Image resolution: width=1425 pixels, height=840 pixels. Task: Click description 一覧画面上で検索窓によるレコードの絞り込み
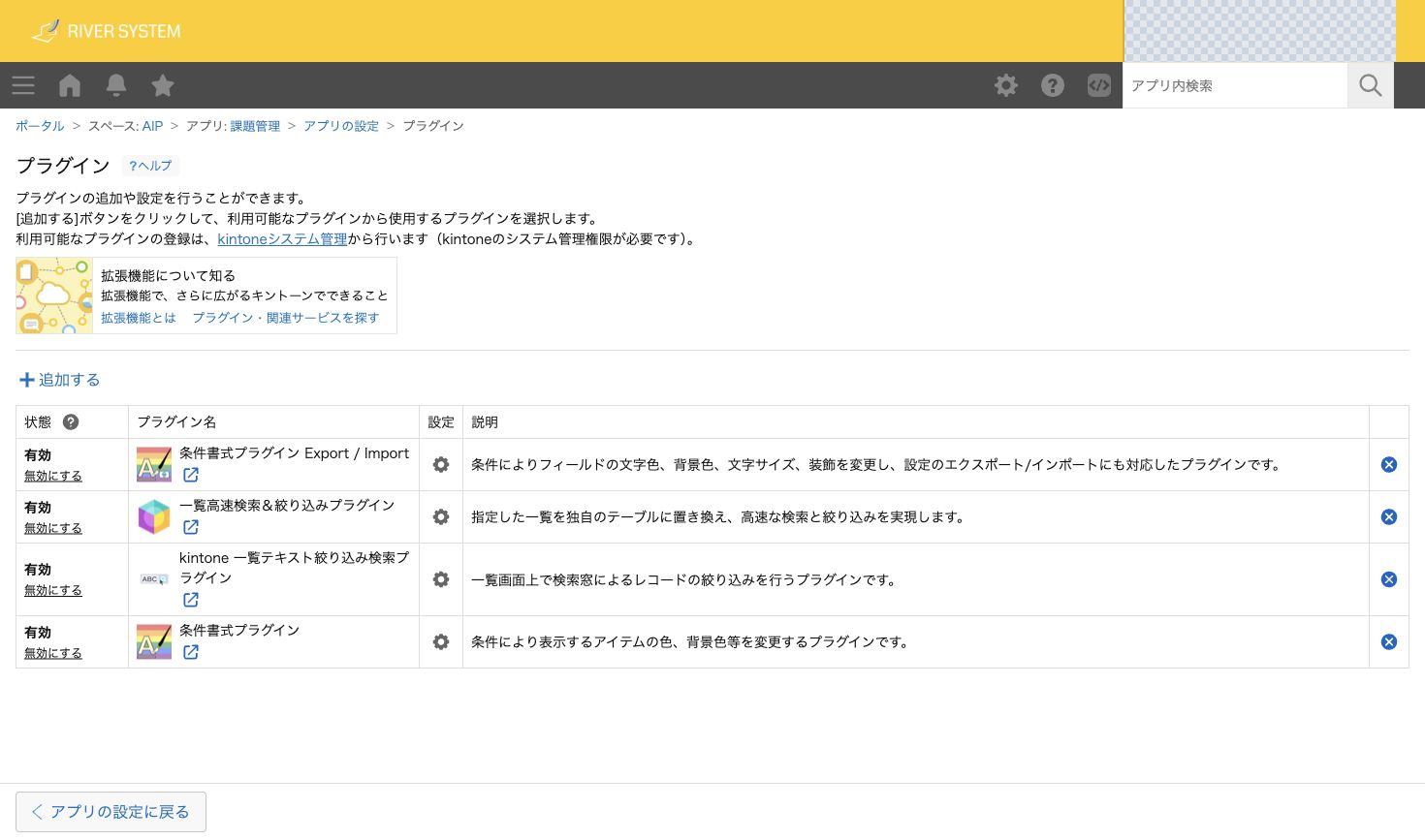click(x=683, y=580)
